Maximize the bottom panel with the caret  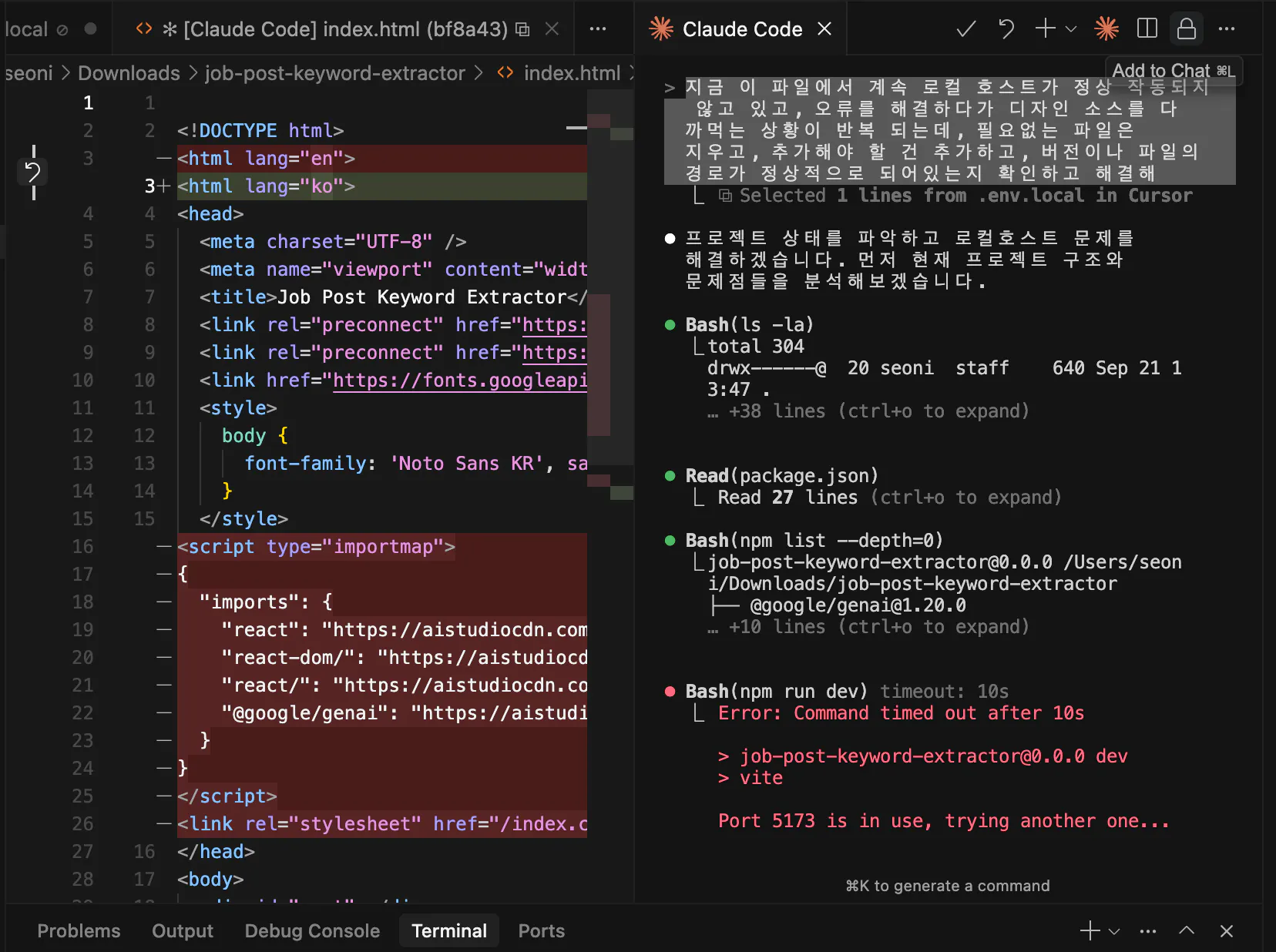pos(1187,930)
